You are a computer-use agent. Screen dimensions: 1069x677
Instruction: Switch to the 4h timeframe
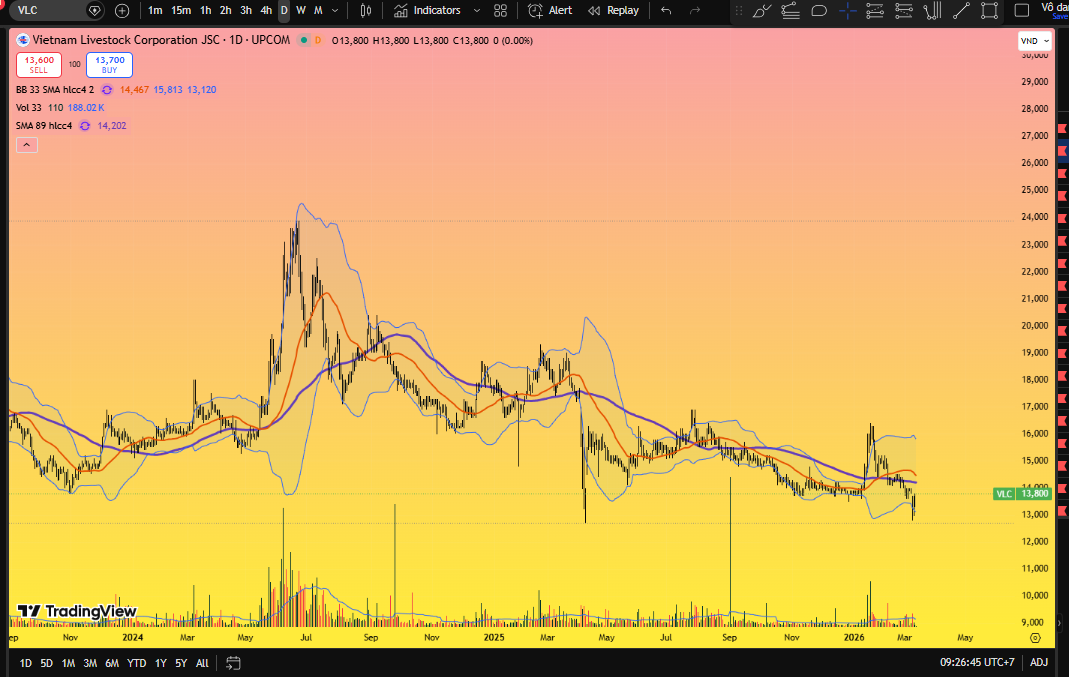point(266,10)
